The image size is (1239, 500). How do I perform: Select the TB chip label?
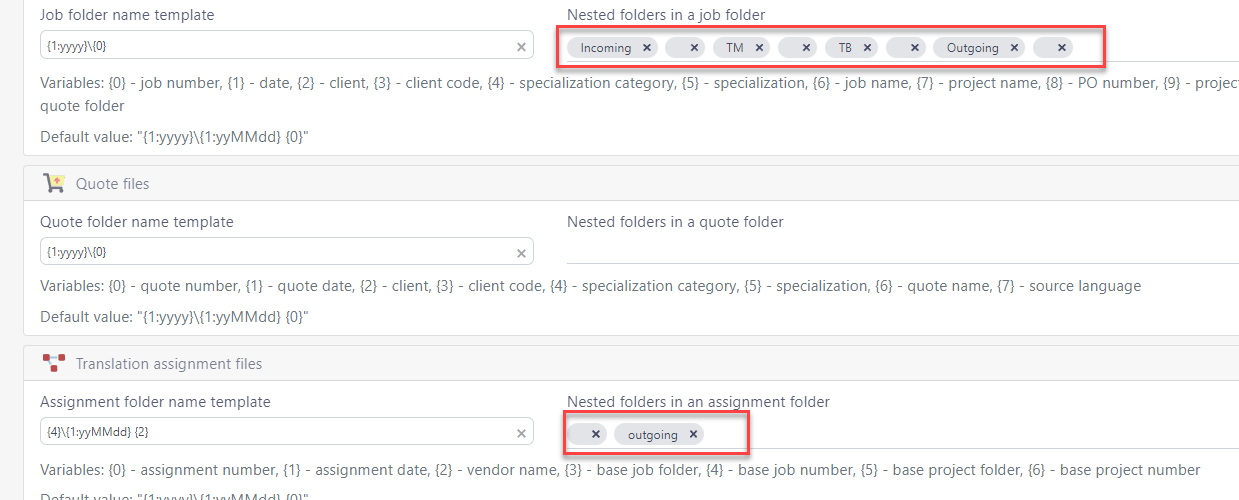pyautogui.click(x=845, y=47)
